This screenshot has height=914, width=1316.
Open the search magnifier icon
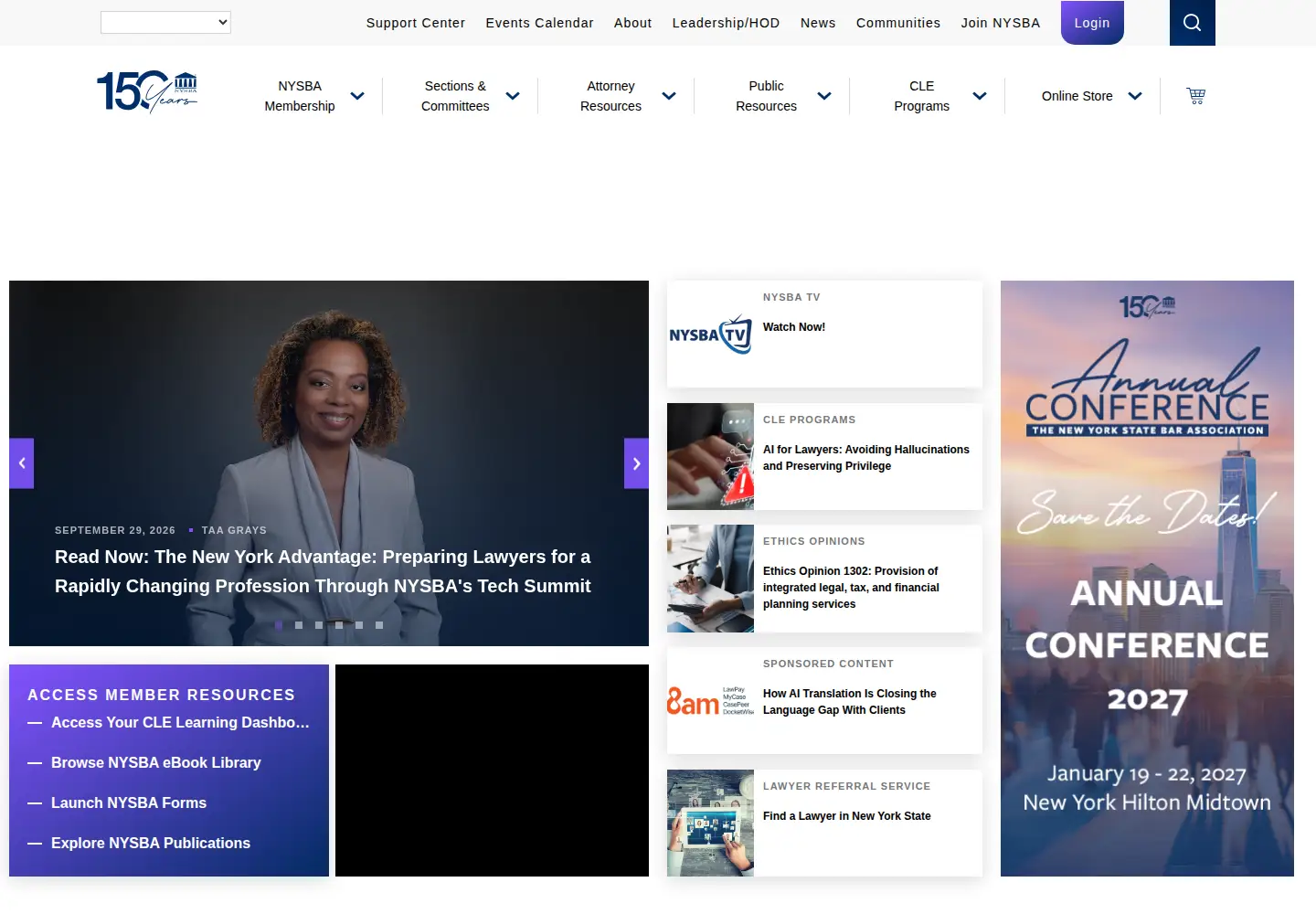1192,23
